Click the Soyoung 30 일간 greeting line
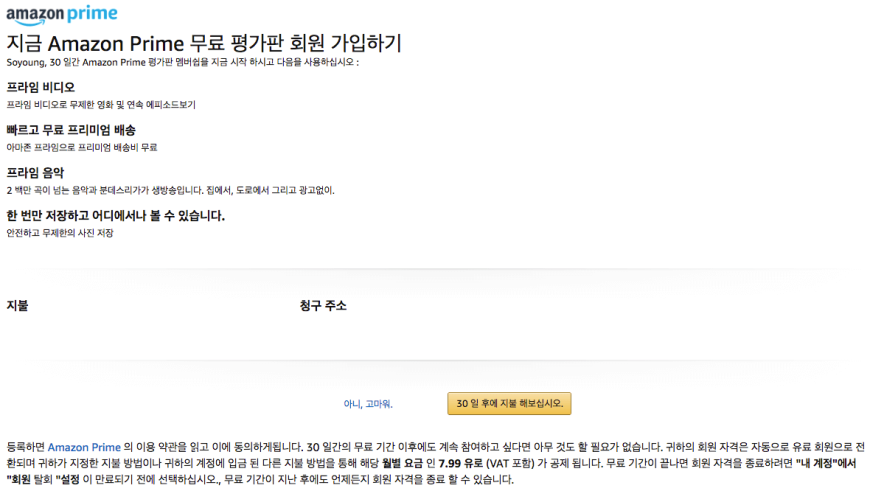 (183, 62)
